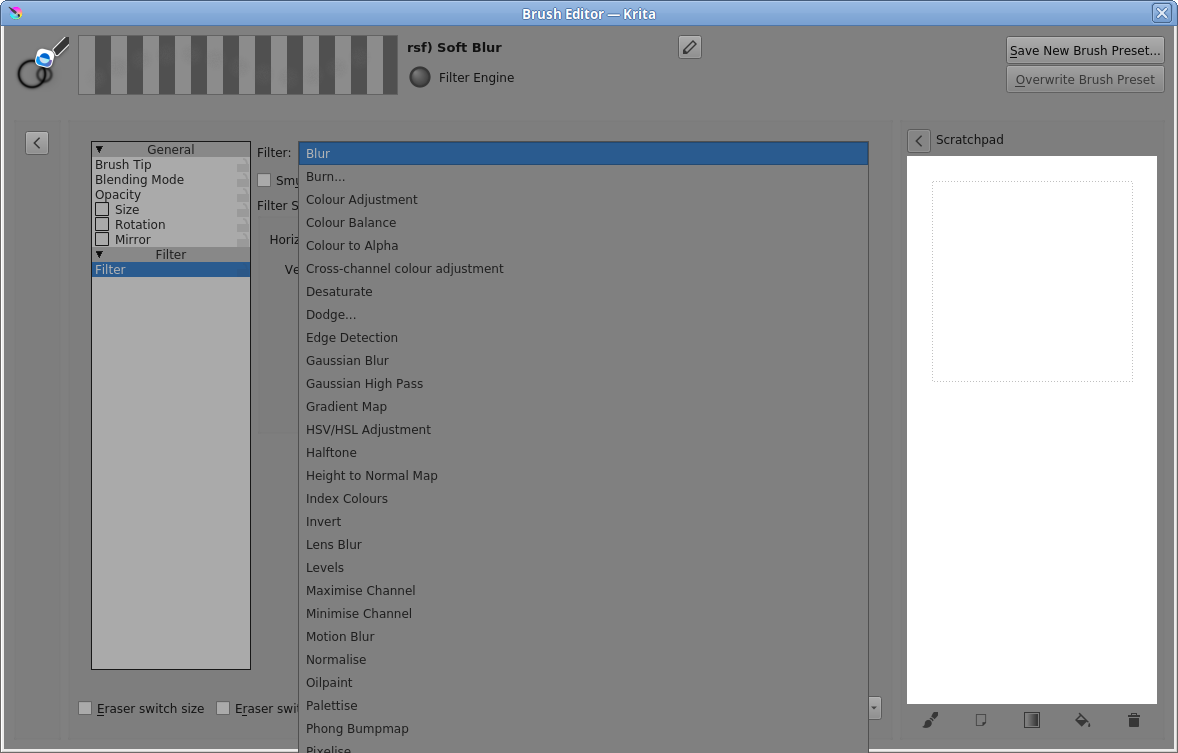Close the Brush Editor window
Image resolution: width=1178 pixels, height=753 pixels.
click(1161, 13)
